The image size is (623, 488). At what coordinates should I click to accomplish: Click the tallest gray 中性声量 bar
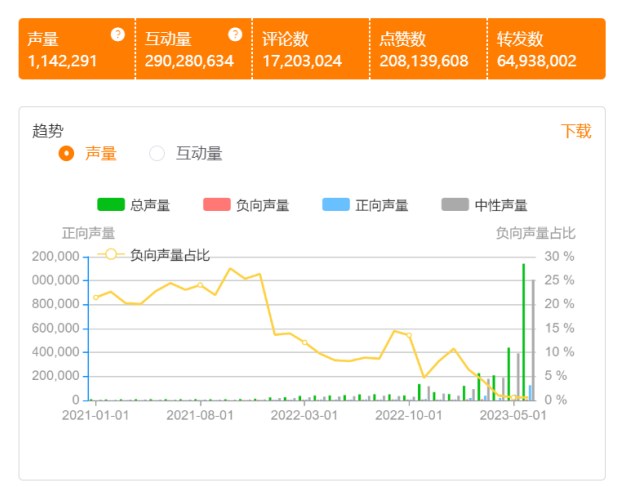[x=533, y=340]
